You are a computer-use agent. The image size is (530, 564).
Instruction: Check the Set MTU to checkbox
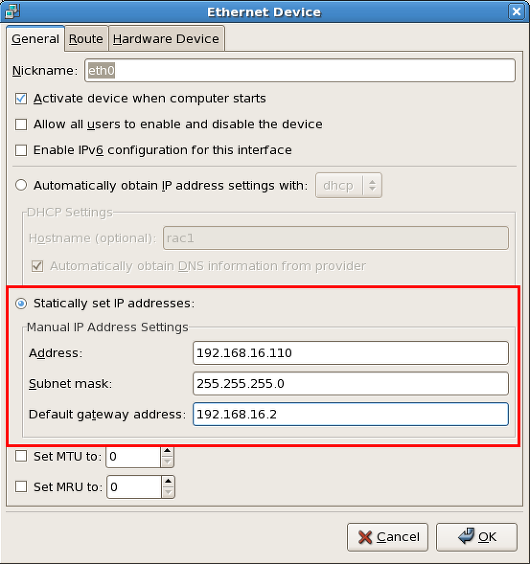click(21, 456)
